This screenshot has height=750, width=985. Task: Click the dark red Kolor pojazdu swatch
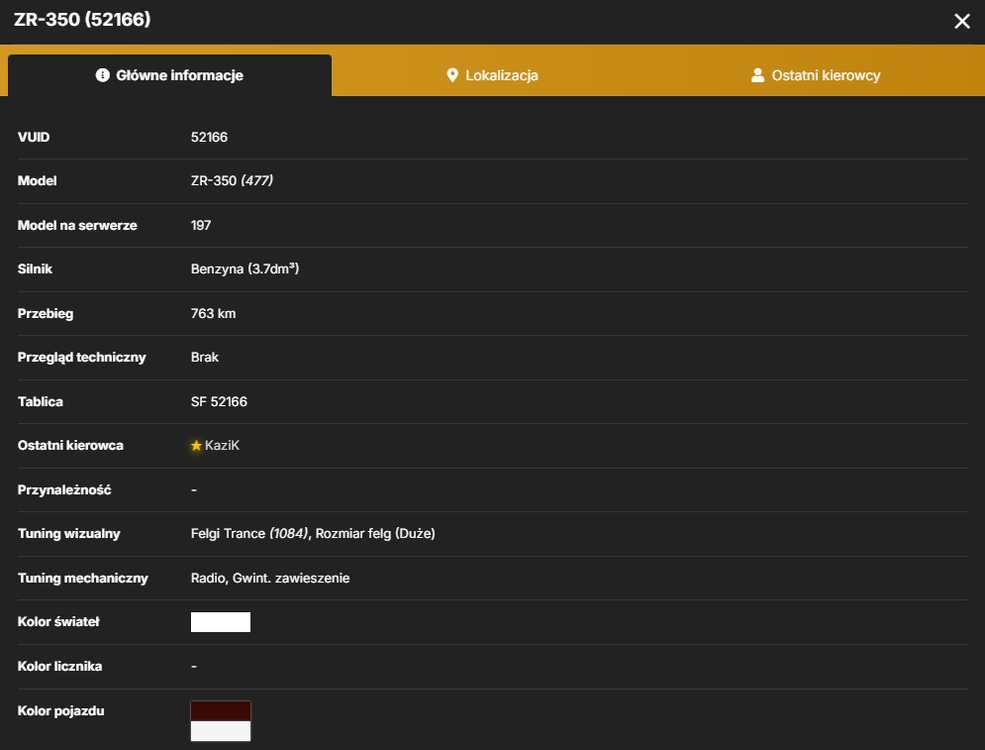[x=220, y=711]
